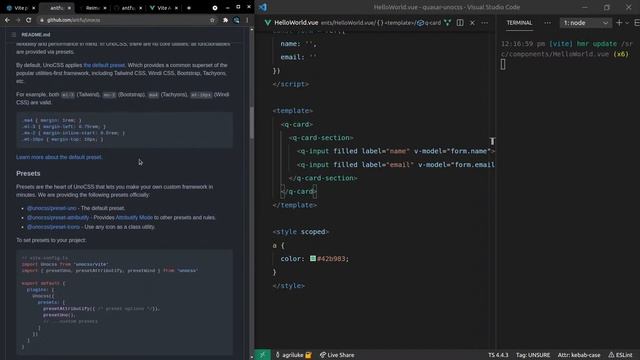Click the agriluke status bar item

(293, 355)
